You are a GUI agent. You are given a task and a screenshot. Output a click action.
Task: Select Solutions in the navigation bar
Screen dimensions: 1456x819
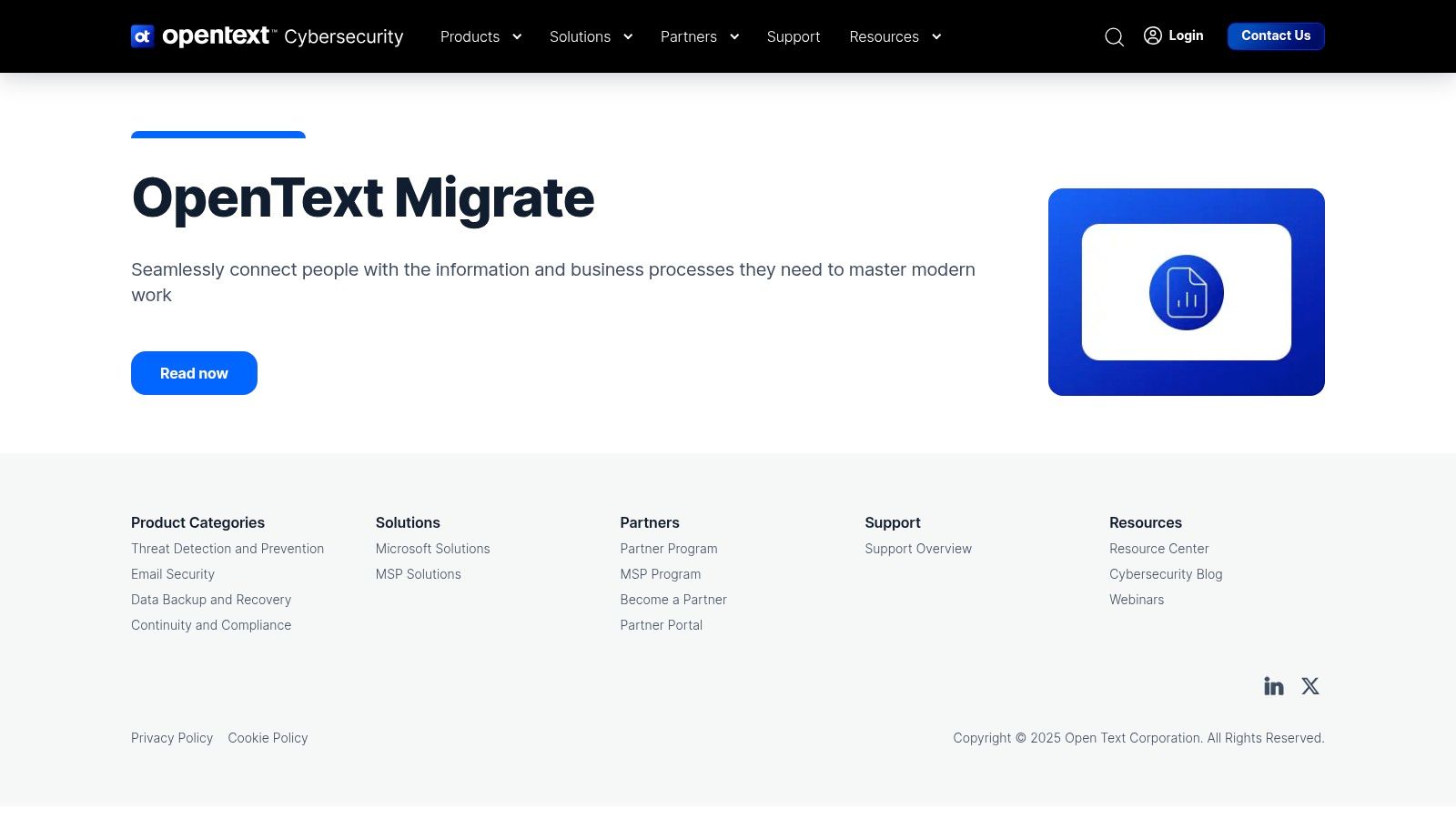pyautogui.click(x=580, y=36)
